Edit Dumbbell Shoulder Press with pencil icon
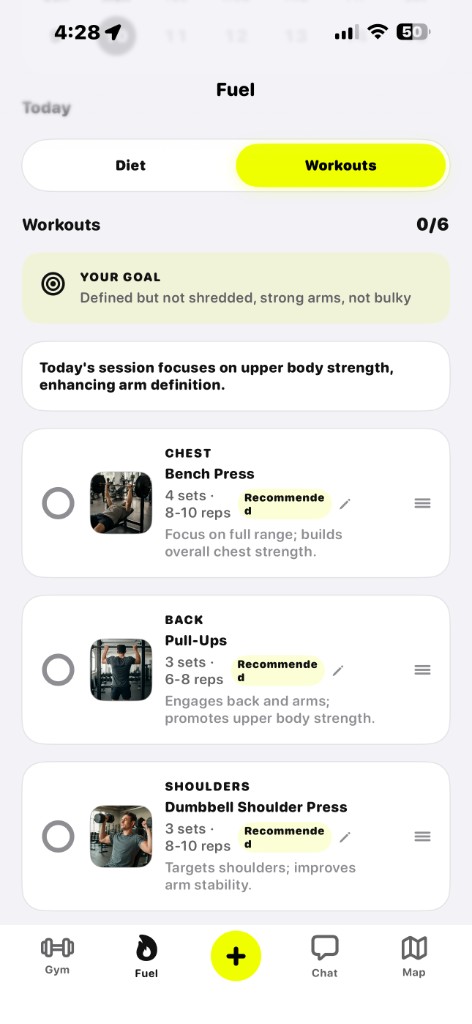Screen dimensions: 472x1024 pos(345,837)
